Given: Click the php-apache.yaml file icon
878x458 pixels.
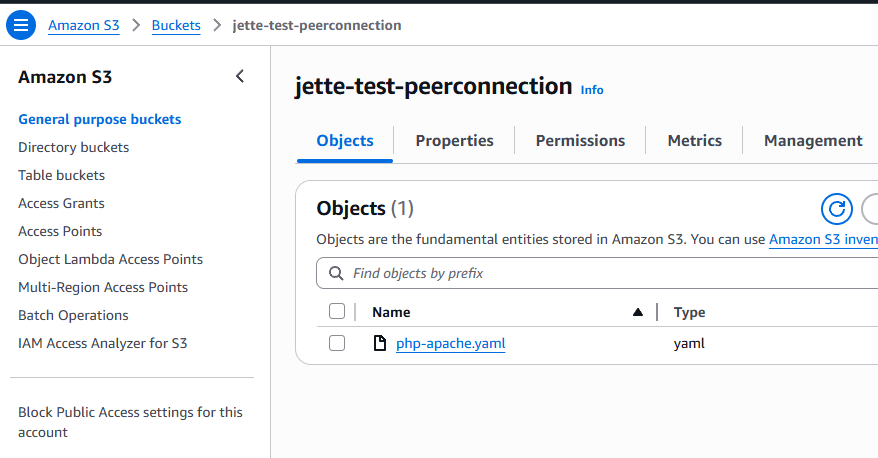Looking at the screenshot, I should click(380, 343).
